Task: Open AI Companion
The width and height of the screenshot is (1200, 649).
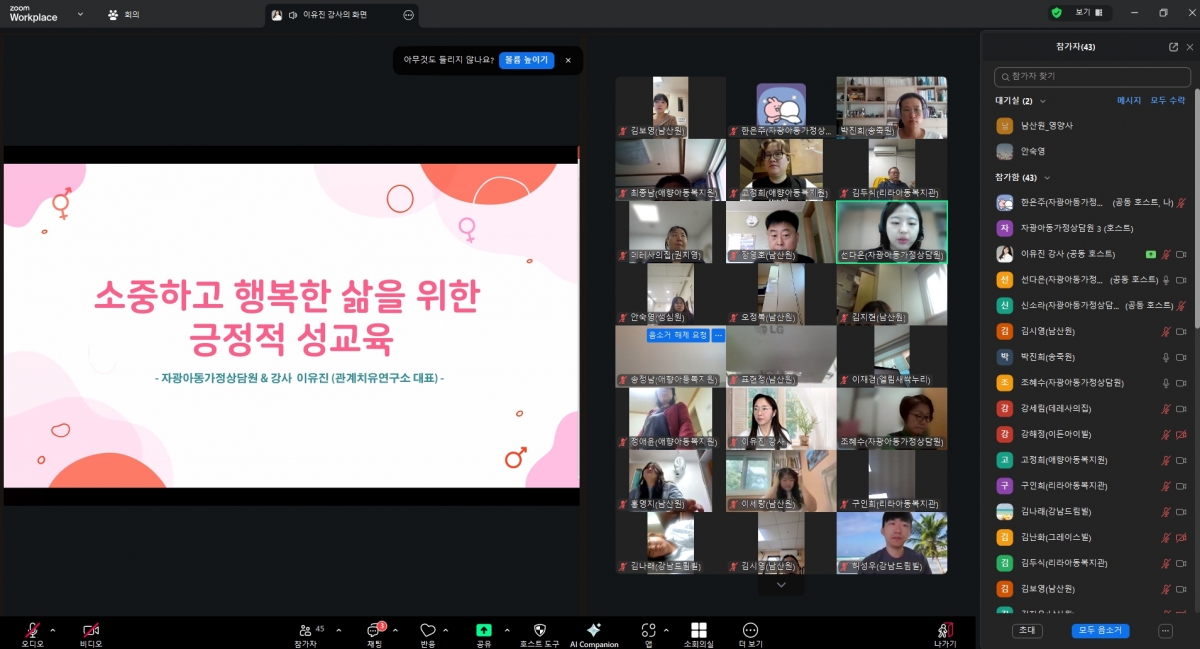Action: pyautogui.click(x=594, y=630)
